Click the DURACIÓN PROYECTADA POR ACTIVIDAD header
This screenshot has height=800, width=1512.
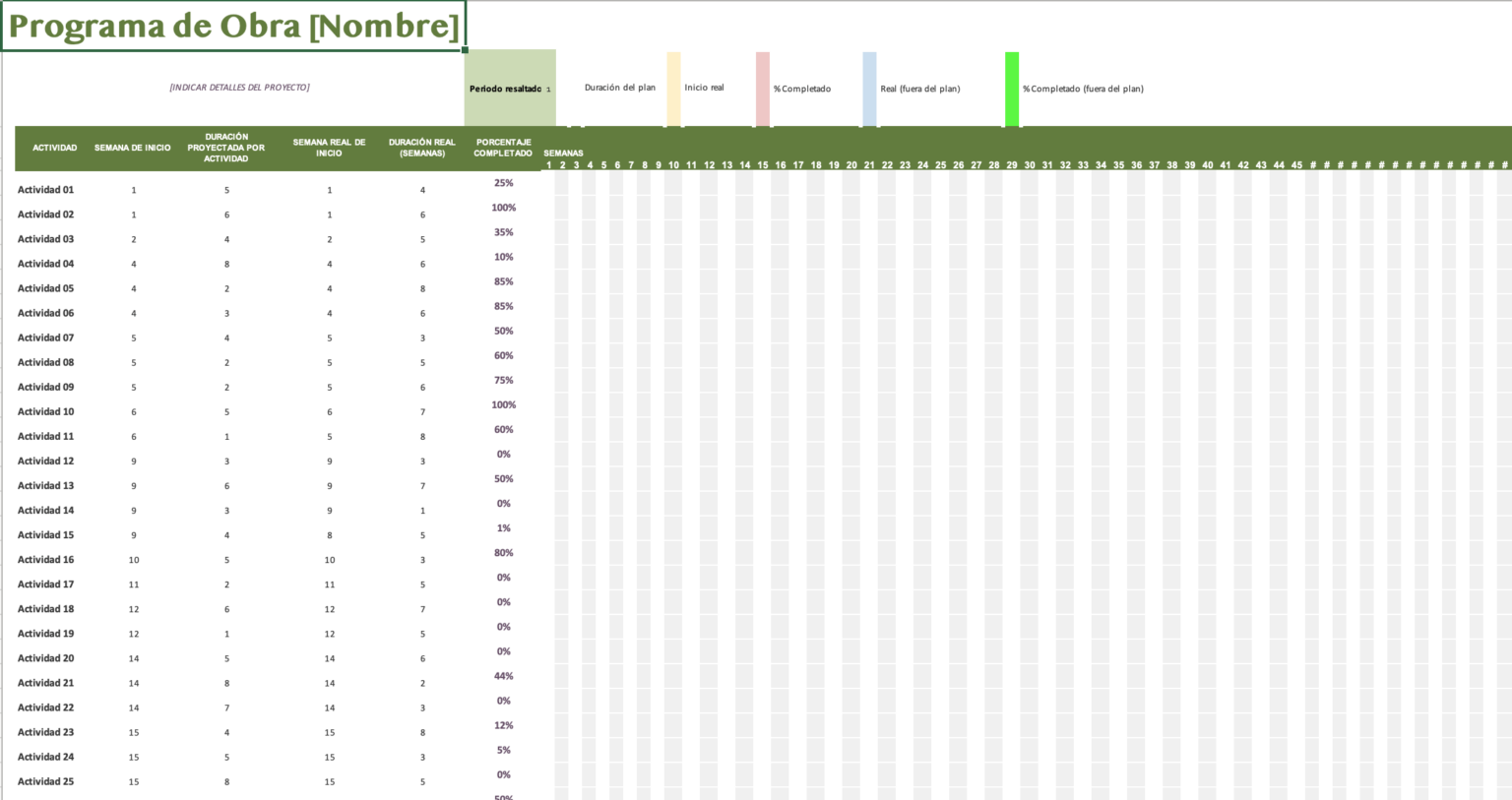click(226, 148)
